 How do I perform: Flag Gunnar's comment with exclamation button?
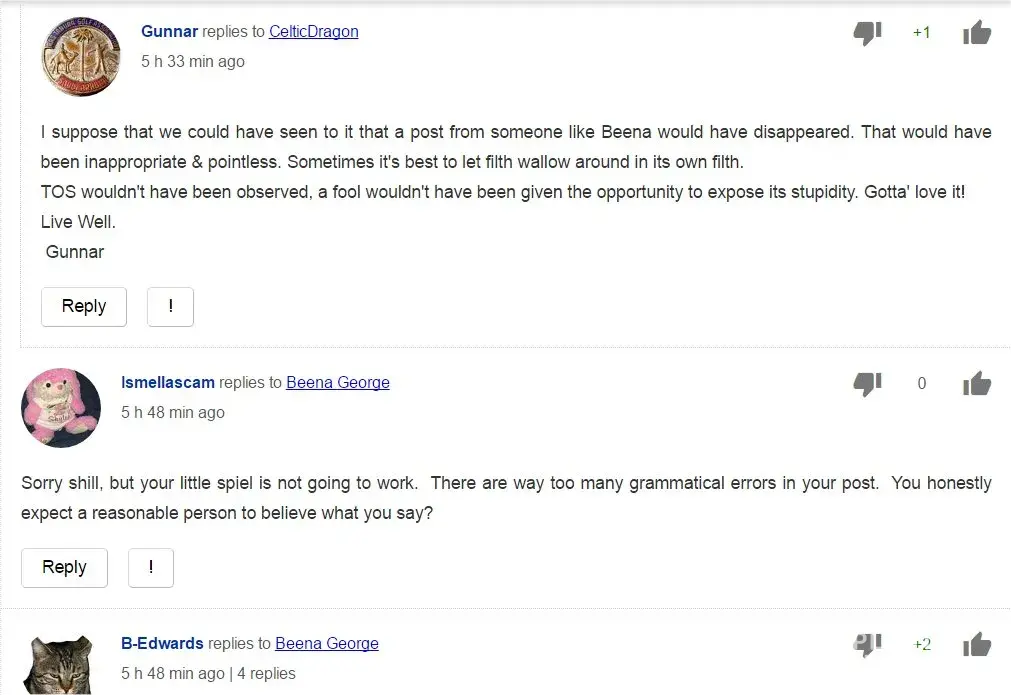(170, 307)
